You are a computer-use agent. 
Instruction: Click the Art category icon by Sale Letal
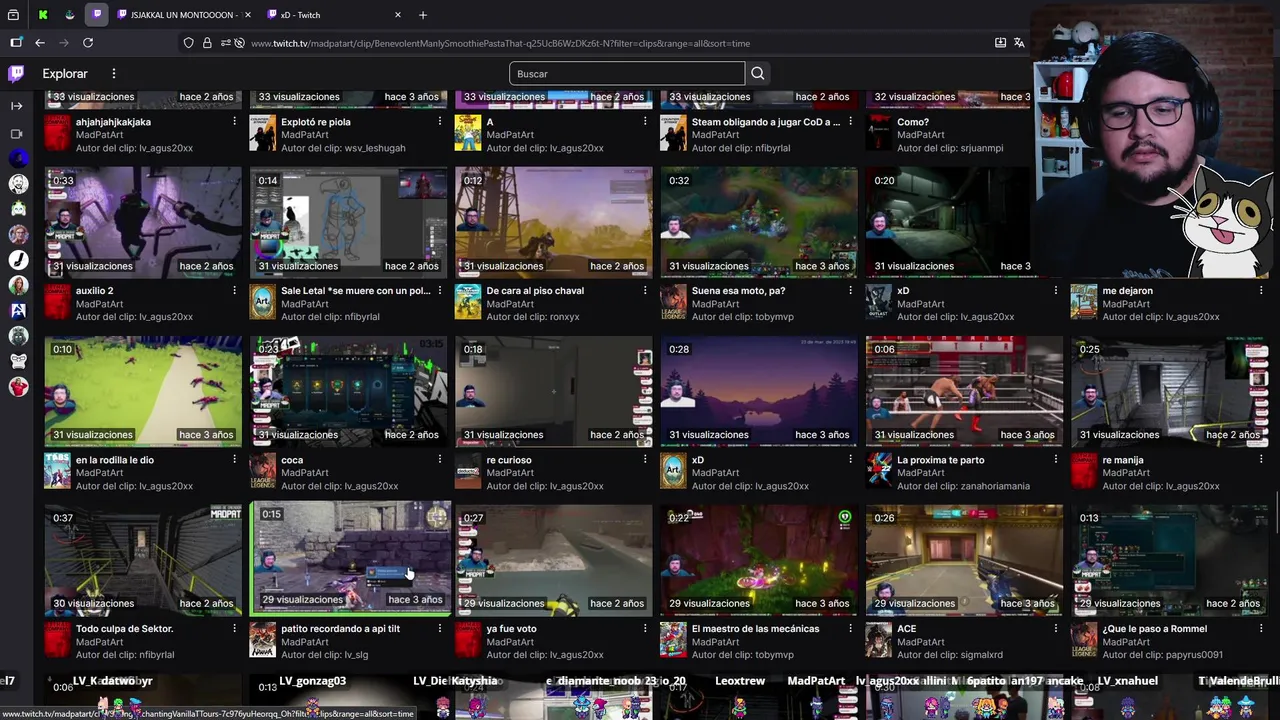click(x=262, y=302)
